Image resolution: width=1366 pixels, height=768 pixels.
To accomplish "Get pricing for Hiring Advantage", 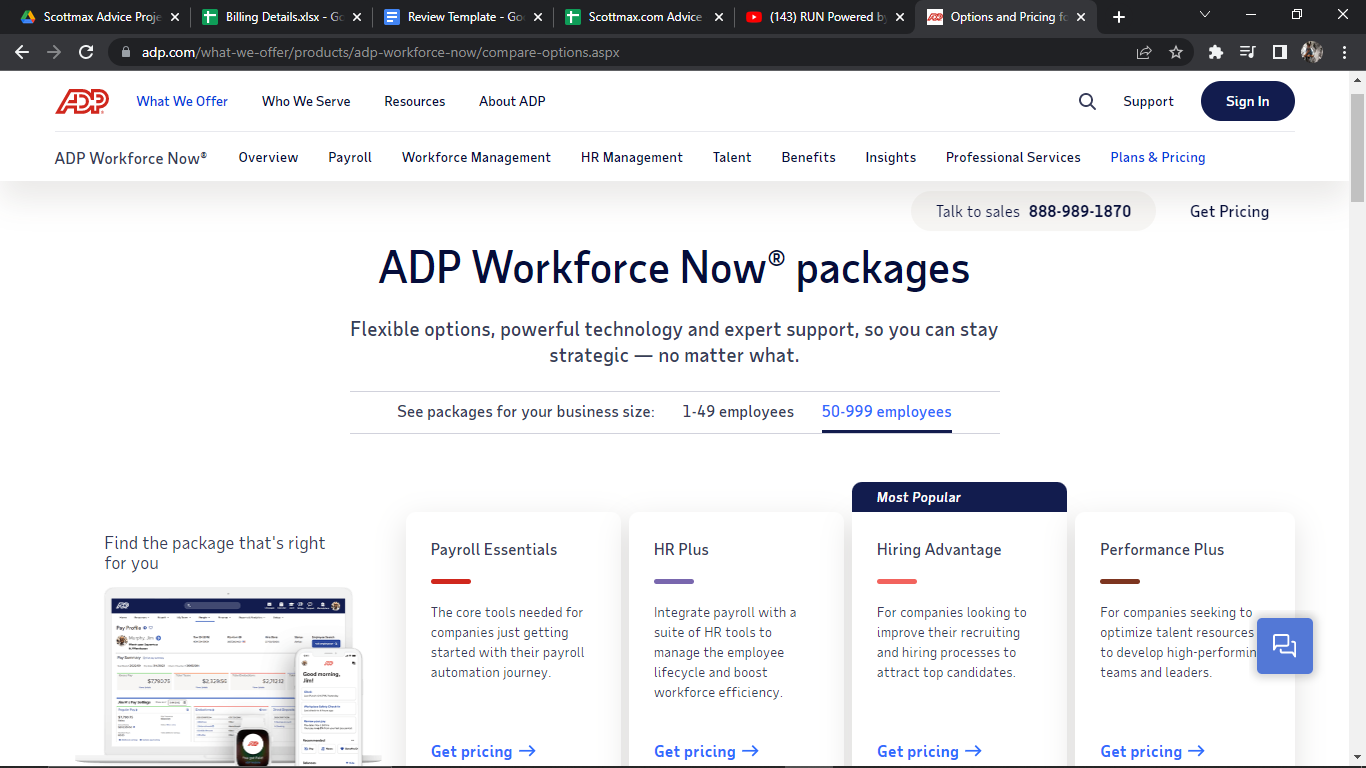I will point(929,751).
